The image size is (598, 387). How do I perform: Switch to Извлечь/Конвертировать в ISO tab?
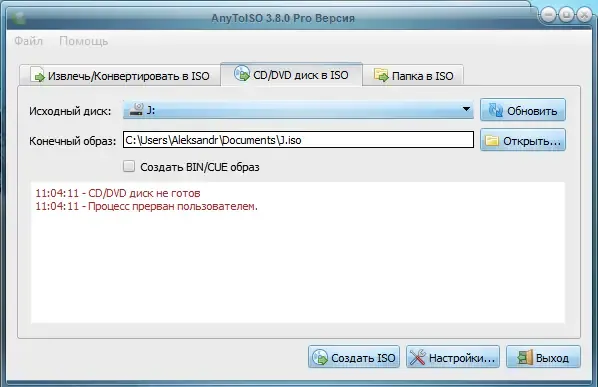120,75
